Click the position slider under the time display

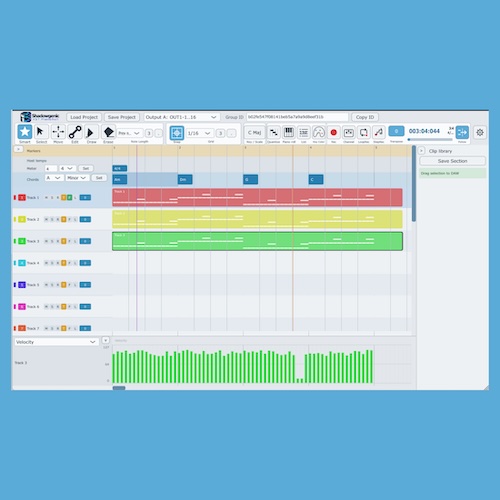point(430,139)
